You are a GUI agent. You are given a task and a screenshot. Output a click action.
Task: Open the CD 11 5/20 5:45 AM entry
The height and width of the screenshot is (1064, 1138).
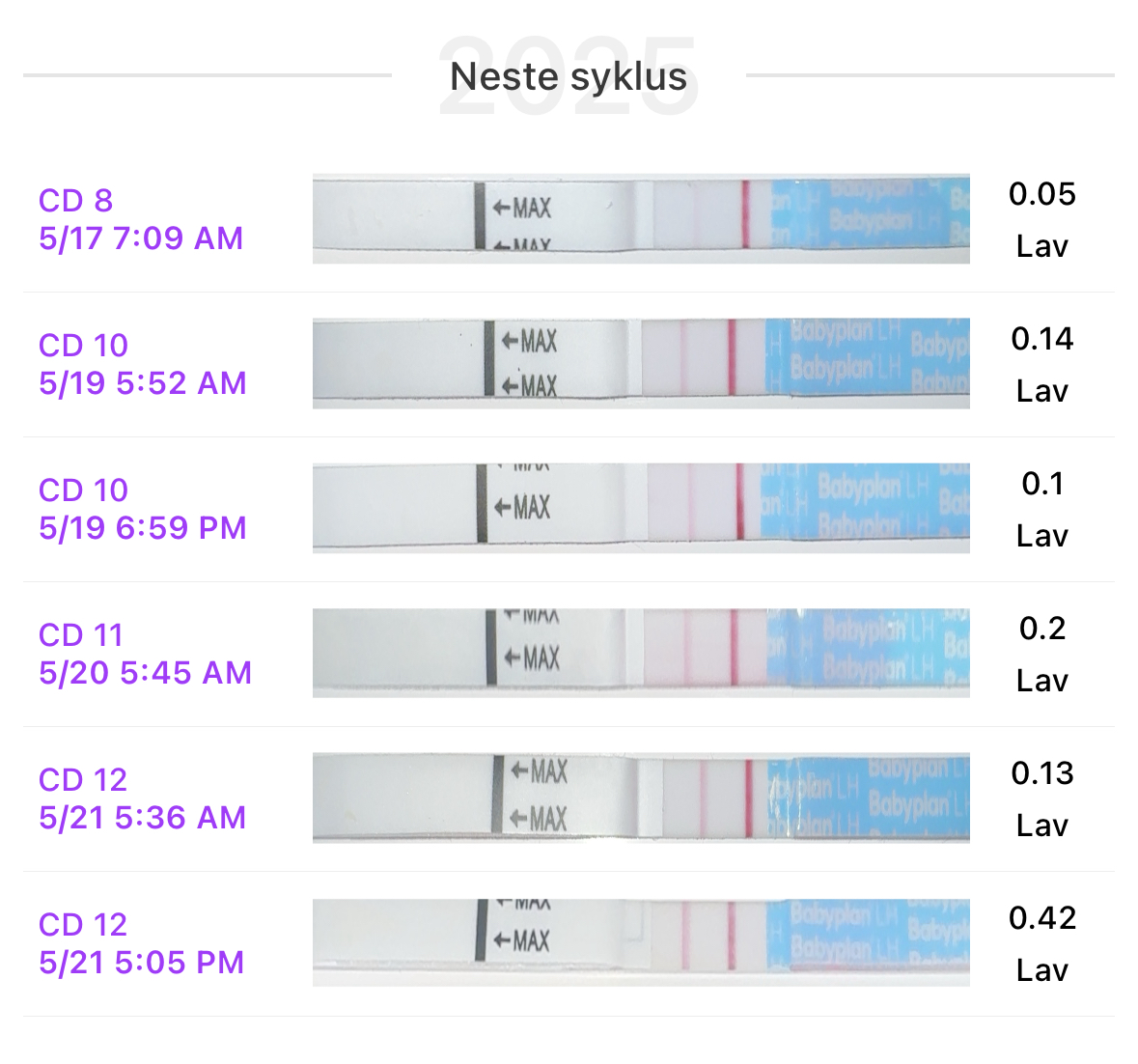145,654
